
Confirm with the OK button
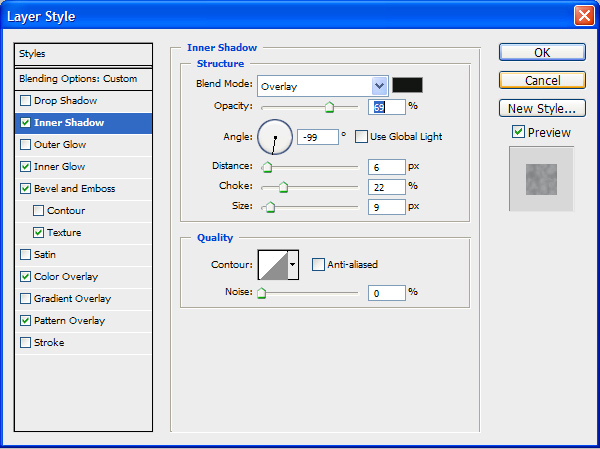click(542, 52)
